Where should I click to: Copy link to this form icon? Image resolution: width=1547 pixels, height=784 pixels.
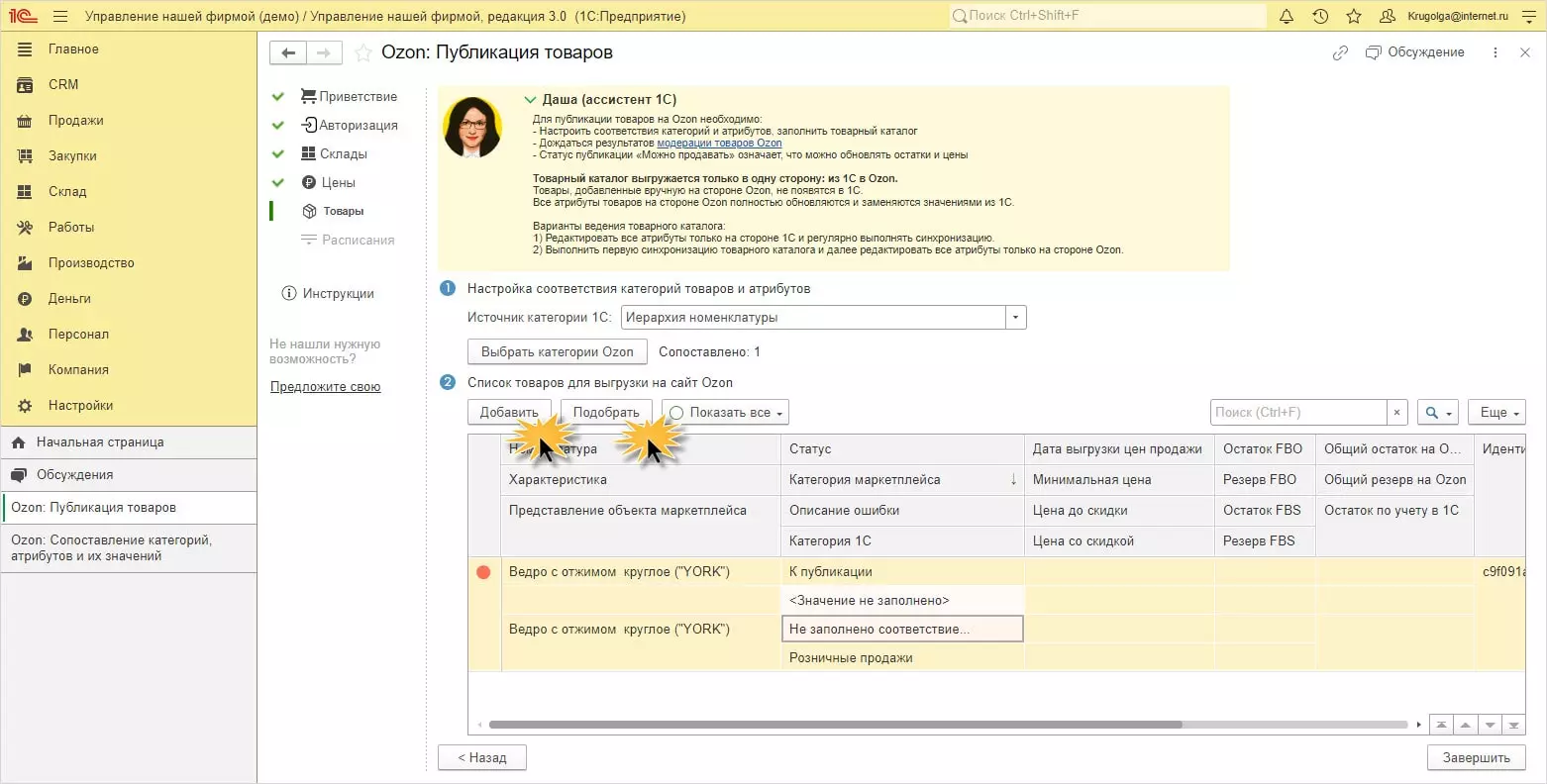tap(1340, 52)
